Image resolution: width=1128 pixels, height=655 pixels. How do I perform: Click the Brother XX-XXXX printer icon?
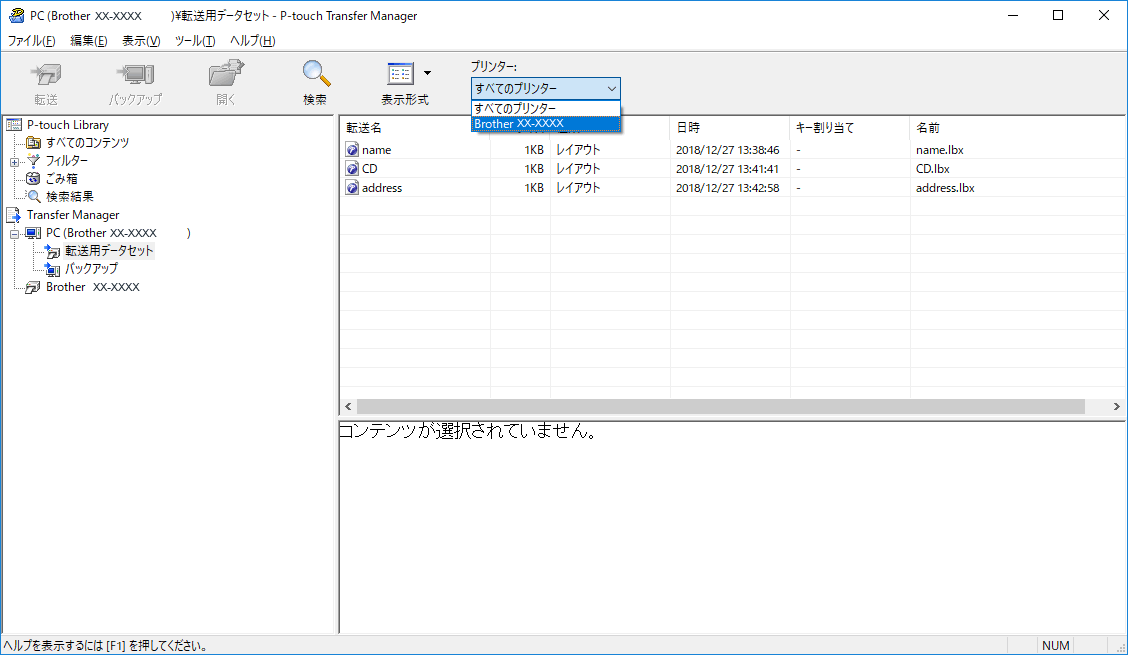[33, 287]
